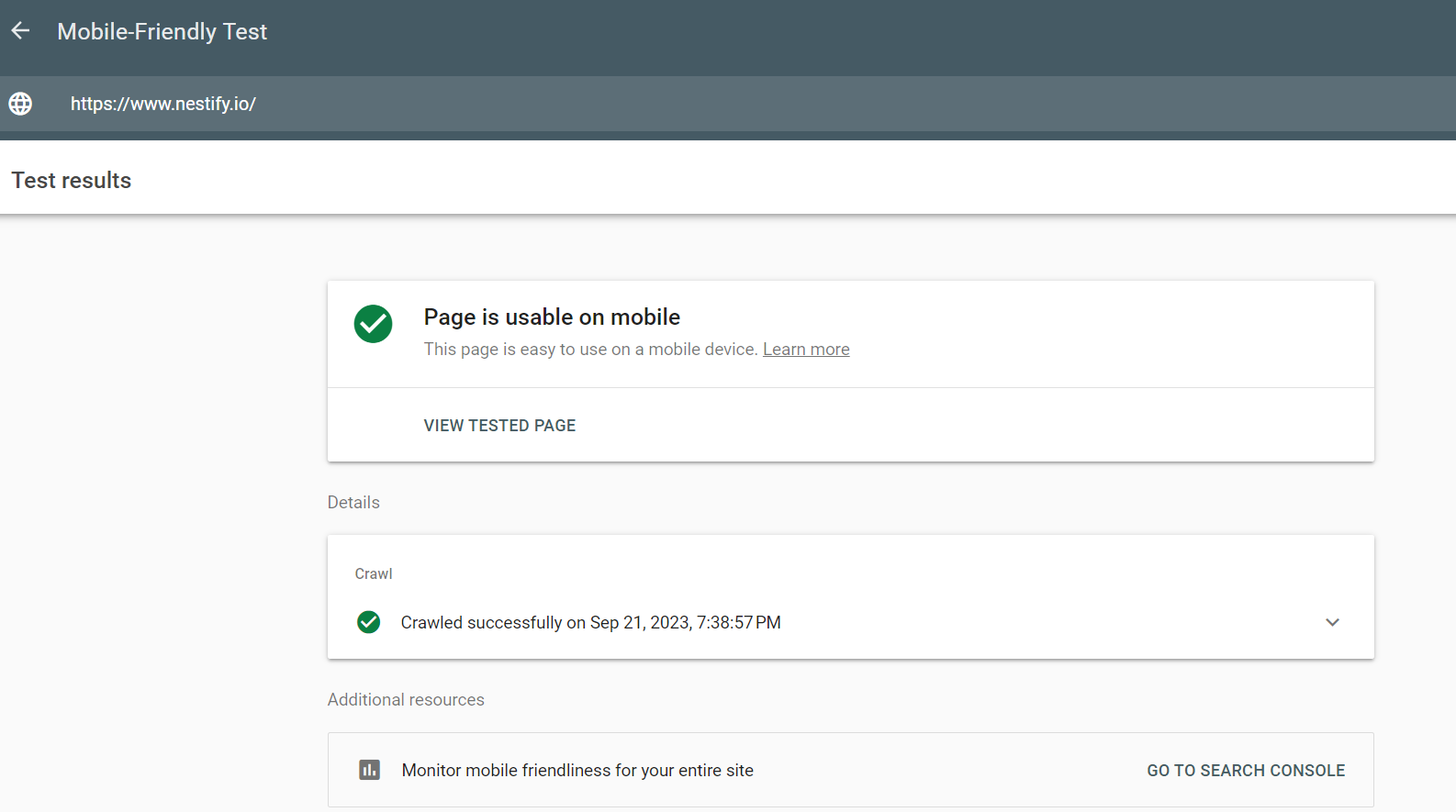The width and height of the screenshot is (1456, 812).
Task: Click the Details section label
Action: click(x=353, y=503)
